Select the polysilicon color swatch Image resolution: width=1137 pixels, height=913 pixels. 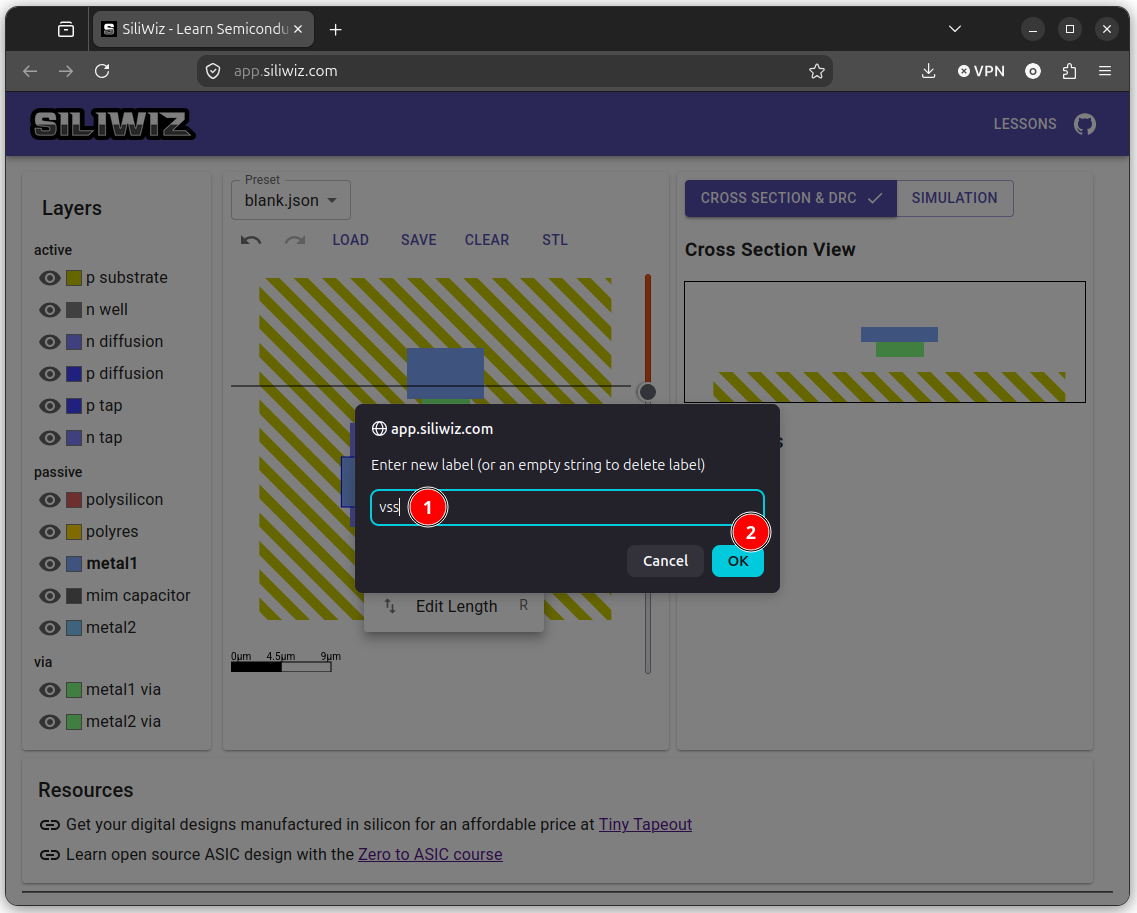(x=74, y=500)
